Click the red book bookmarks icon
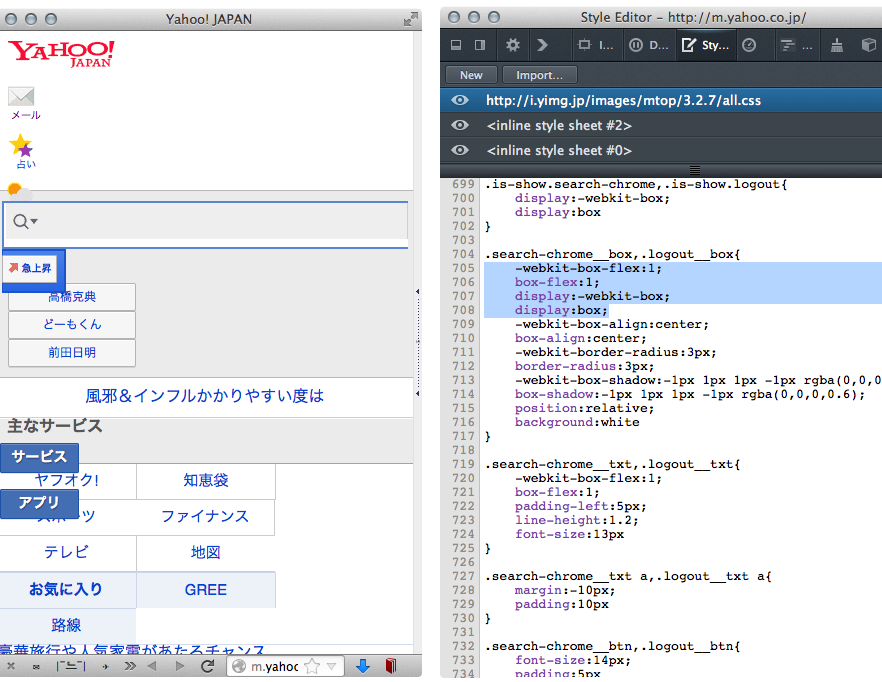 (391, 667)
